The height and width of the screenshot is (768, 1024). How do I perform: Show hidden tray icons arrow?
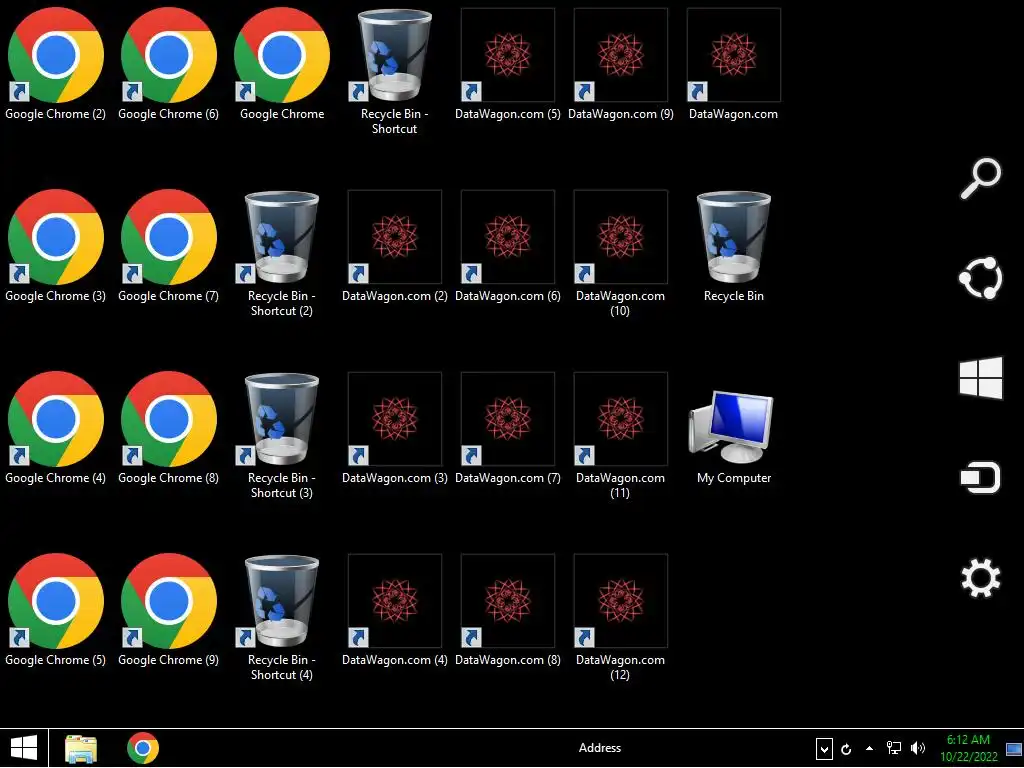(x=869, y=748)
